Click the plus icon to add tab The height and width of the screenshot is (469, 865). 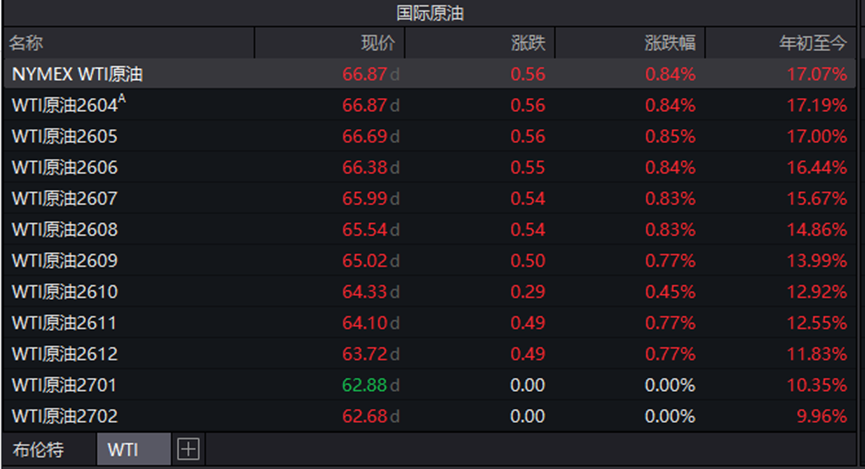click(x=187, y=450)
